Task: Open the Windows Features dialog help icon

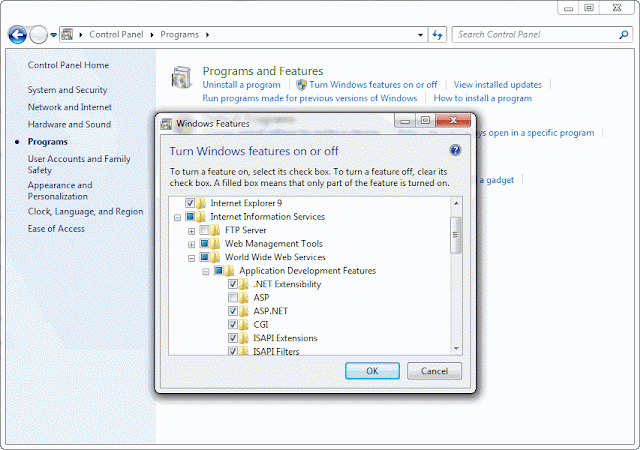Action: tap(455, 150)
